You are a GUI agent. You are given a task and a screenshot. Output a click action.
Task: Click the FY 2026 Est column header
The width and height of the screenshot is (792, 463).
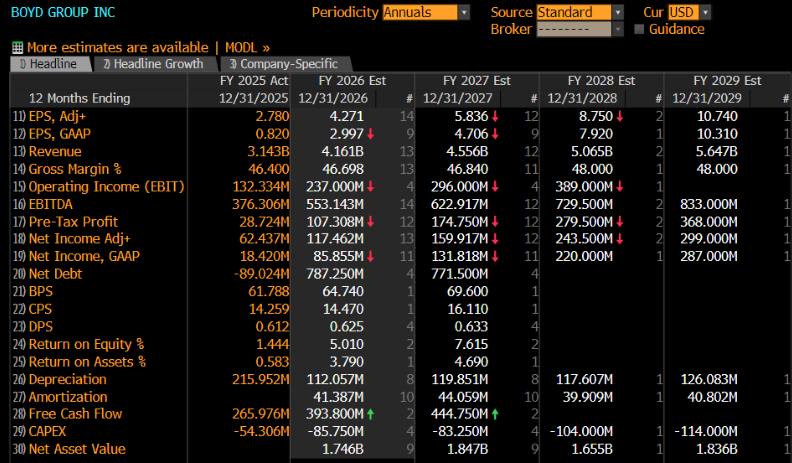352,81
